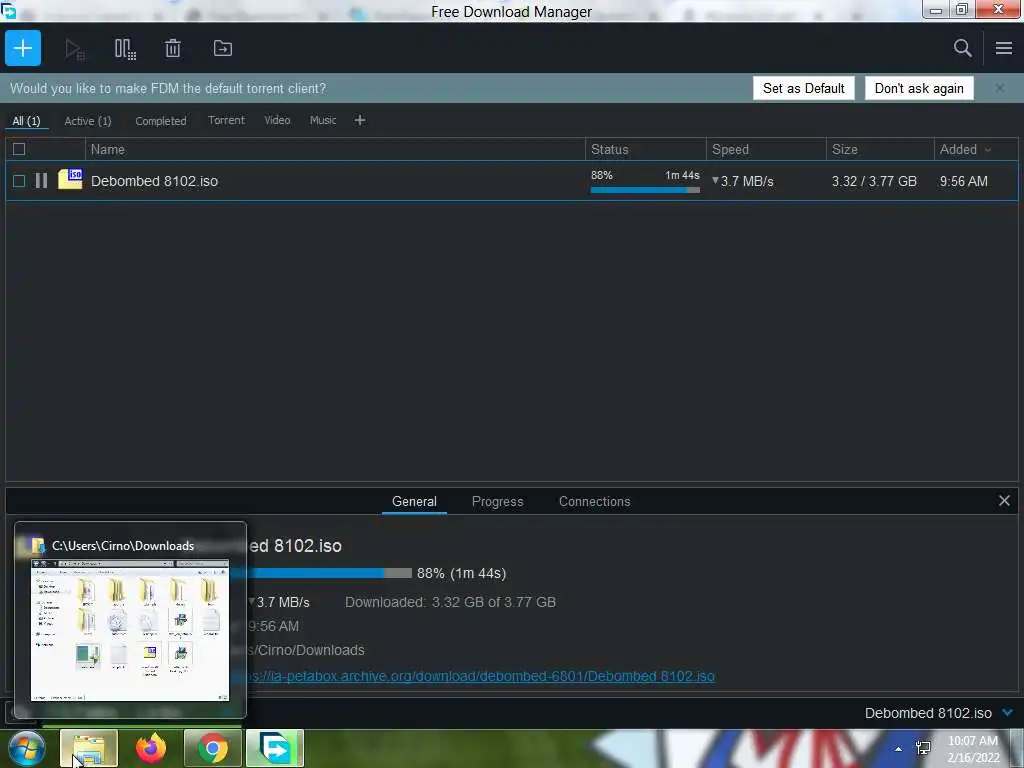This screenshot has width=1024, height=768.
Task: Click the iso file type icon
Action: click(70, 179)
